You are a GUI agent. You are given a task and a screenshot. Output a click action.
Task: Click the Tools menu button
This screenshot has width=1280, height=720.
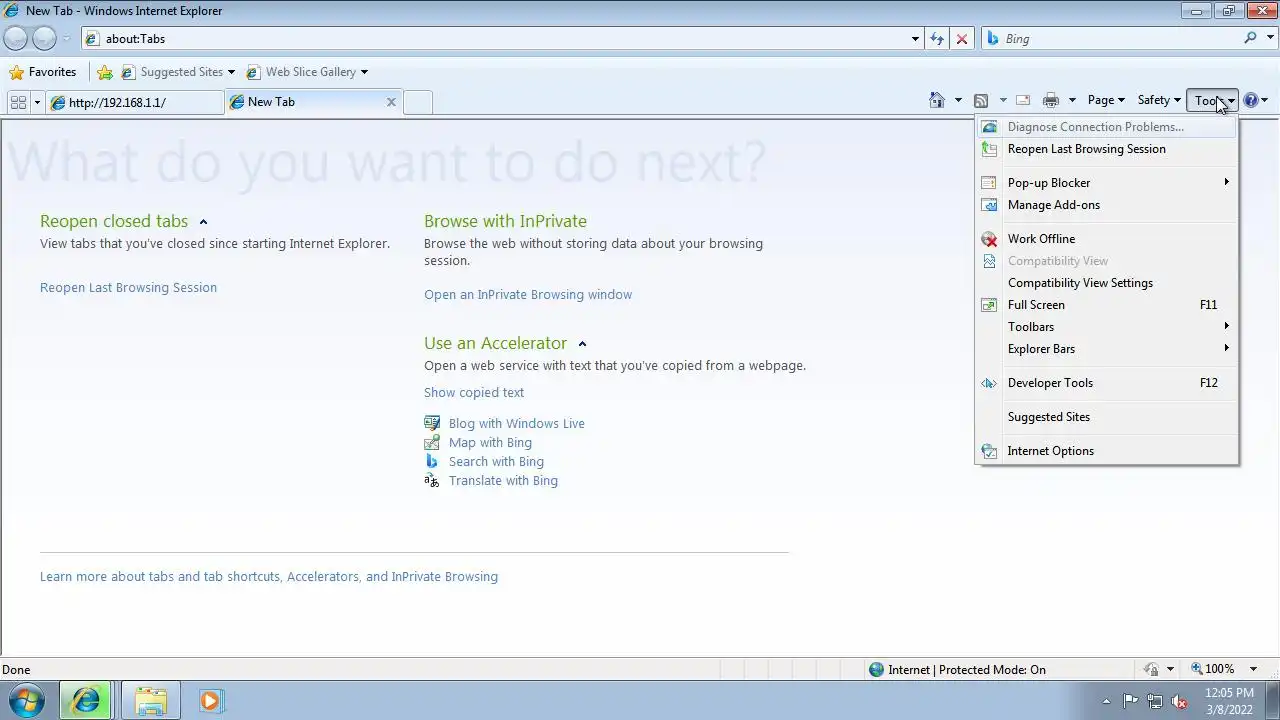[1213, 100]
